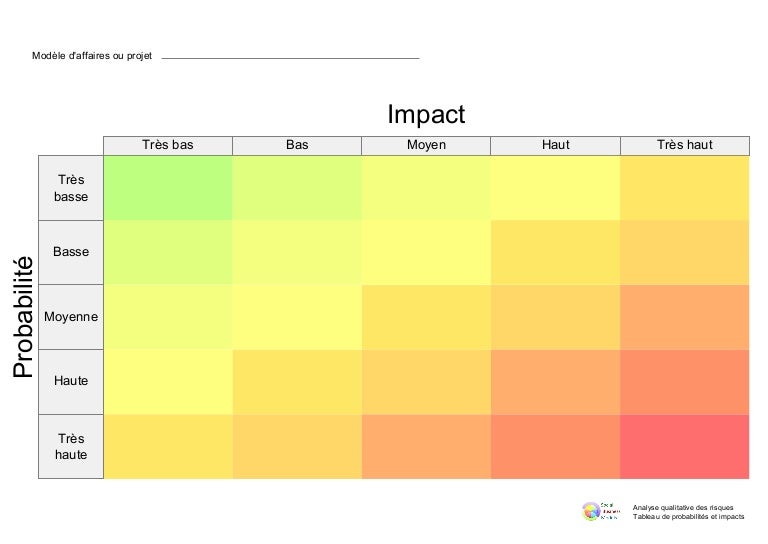Viewport: 768px width, 544px height.
Task: Click the 'Impact' title above the table
Action: [x=426, y=115]
